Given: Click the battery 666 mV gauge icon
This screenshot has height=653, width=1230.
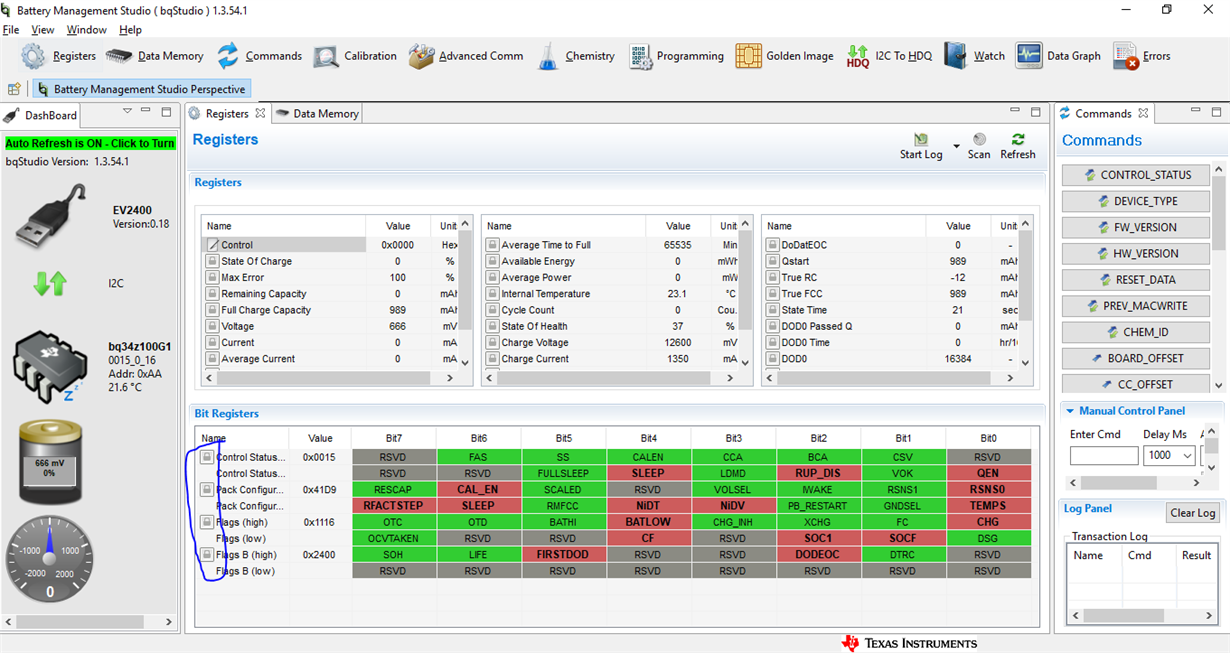Looking at the screenshot, I should [x=50, y=461].
